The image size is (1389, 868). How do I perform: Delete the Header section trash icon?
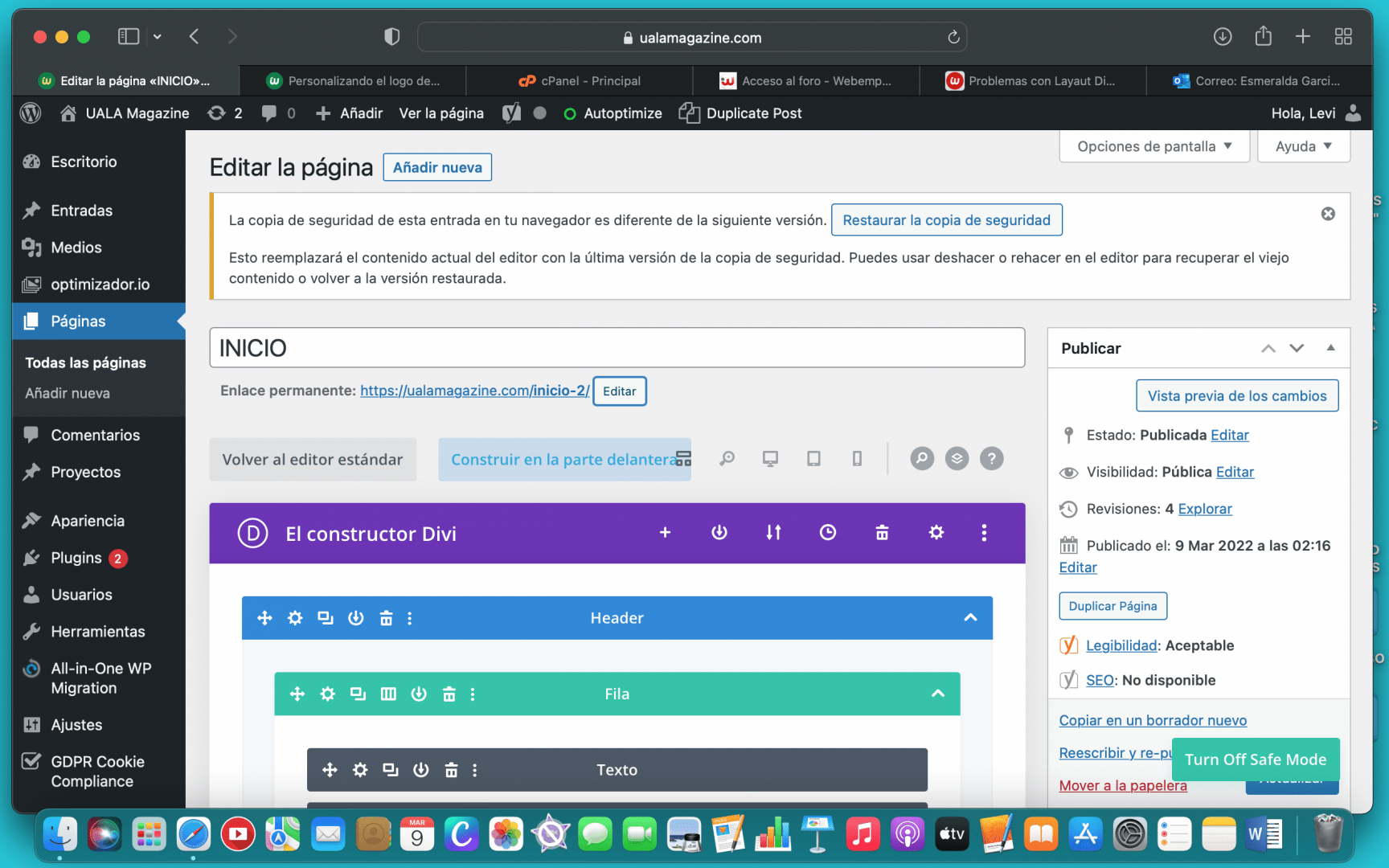coord(386,618)
